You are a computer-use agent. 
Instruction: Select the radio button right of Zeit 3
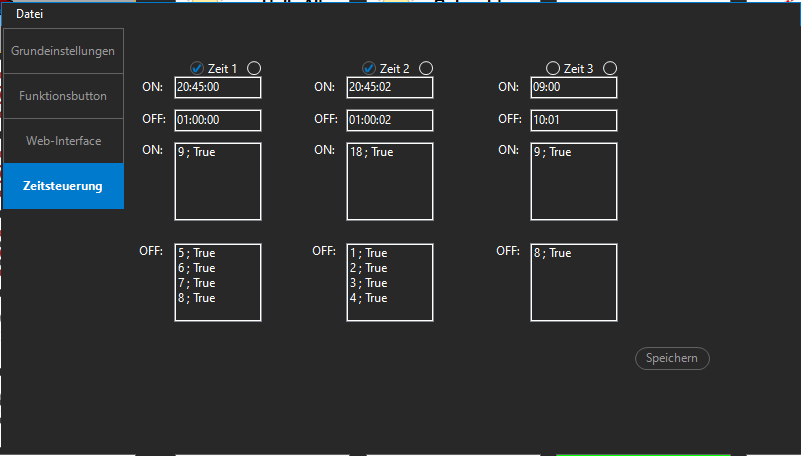point(610,68)
